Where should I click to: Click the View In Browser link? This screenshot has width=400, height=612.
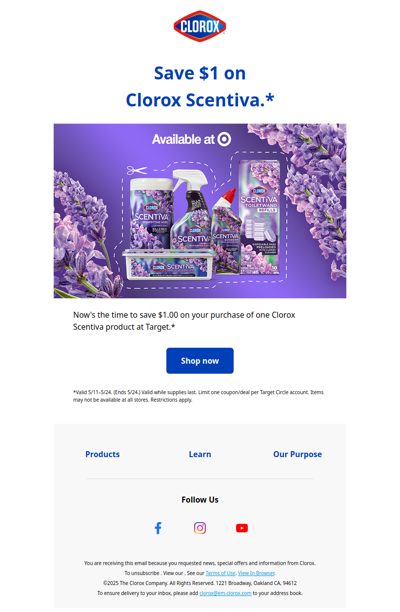pyautogui.click(x=256, y=573)
